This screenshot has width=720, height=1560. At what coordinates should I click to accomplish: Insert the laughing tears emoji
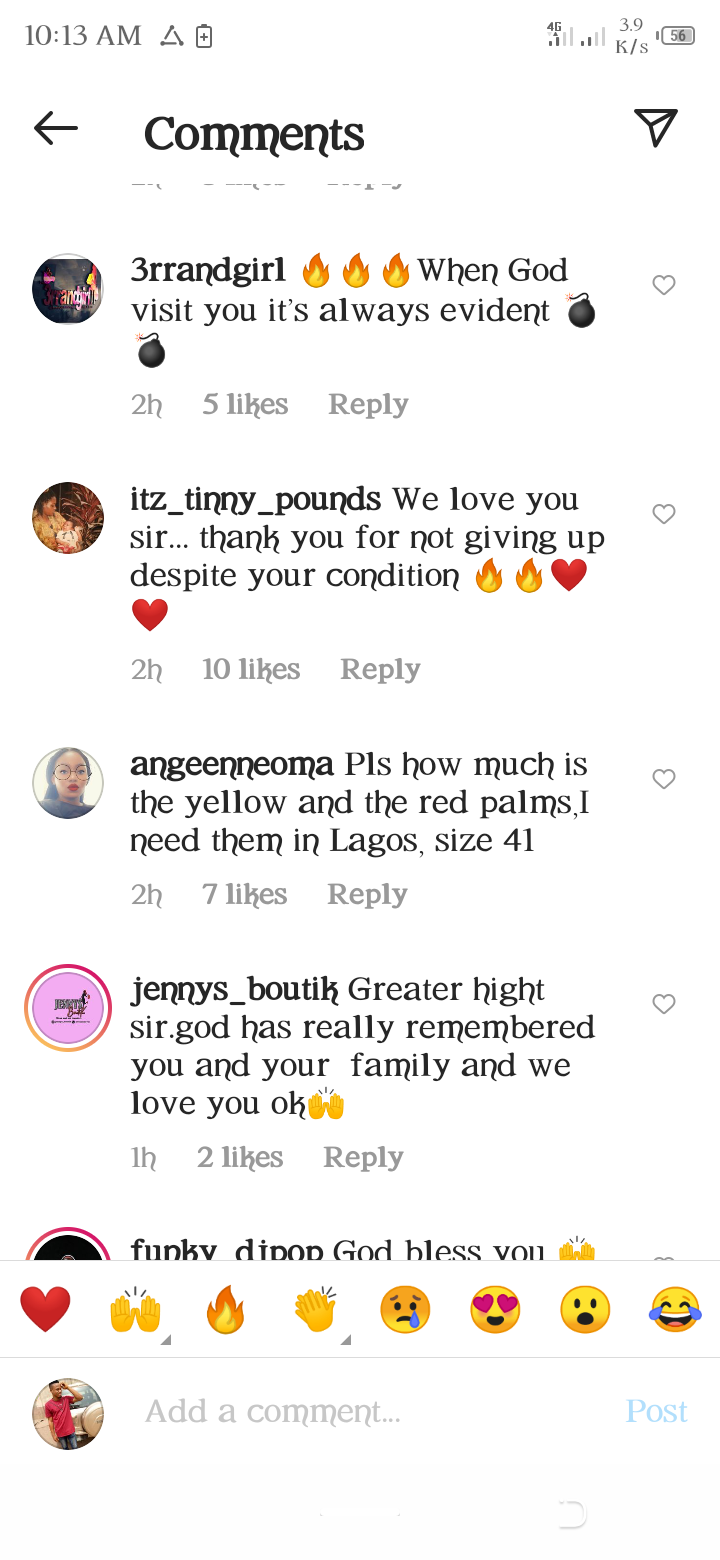coord(675,1310)
